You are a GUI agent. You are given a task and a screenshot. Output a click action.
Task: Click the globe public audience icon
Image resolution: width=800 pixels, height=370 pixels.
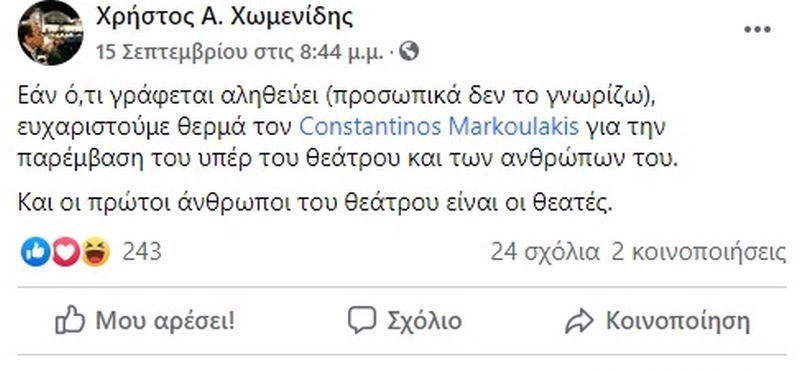coord(409,51)
